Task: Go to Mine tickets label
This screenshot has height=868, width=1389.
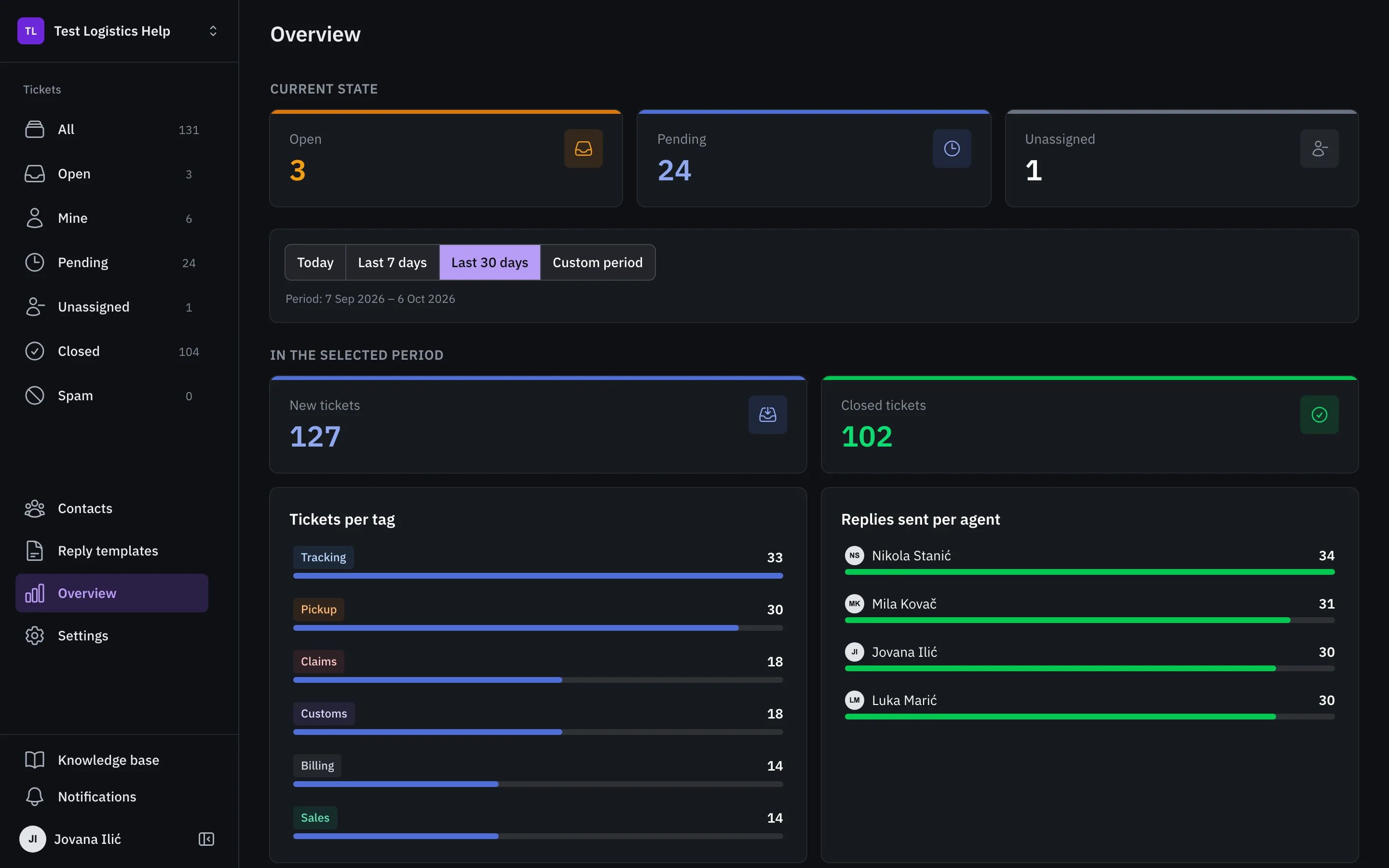Action: 72,218
